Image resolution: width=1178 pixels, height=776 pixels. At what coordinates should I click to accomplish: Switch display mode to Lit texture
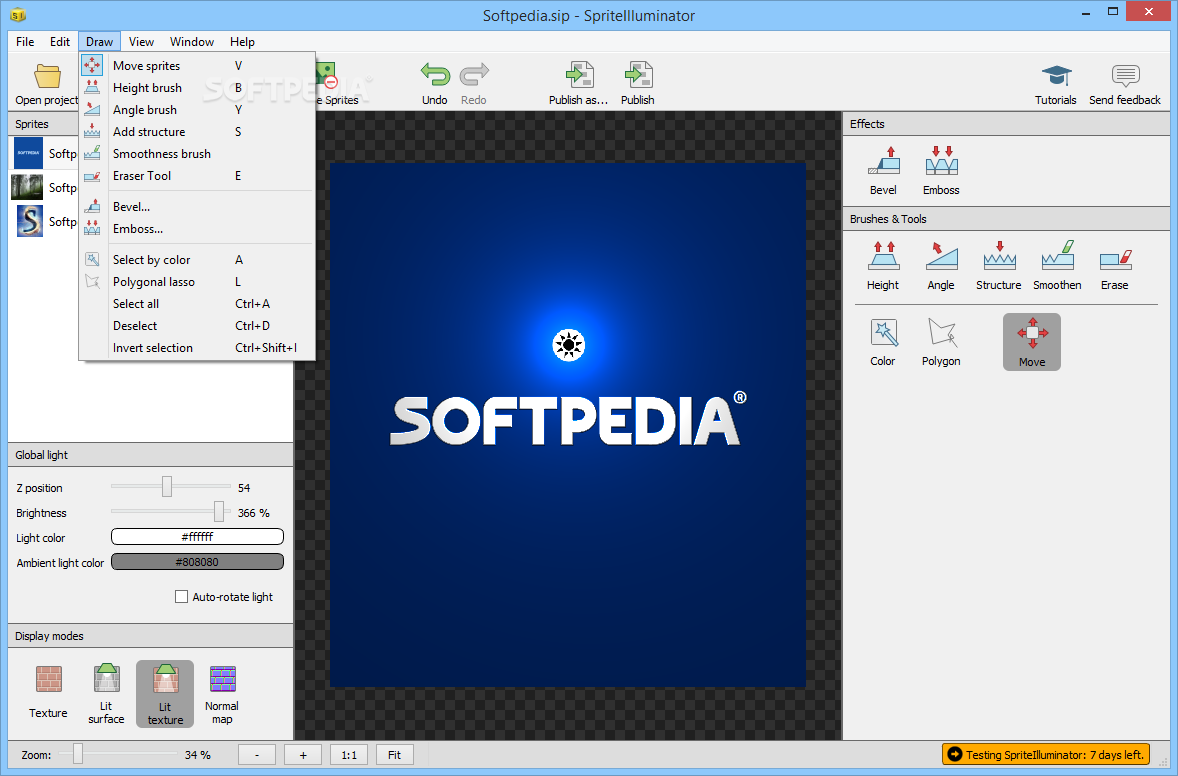(165, 694)
